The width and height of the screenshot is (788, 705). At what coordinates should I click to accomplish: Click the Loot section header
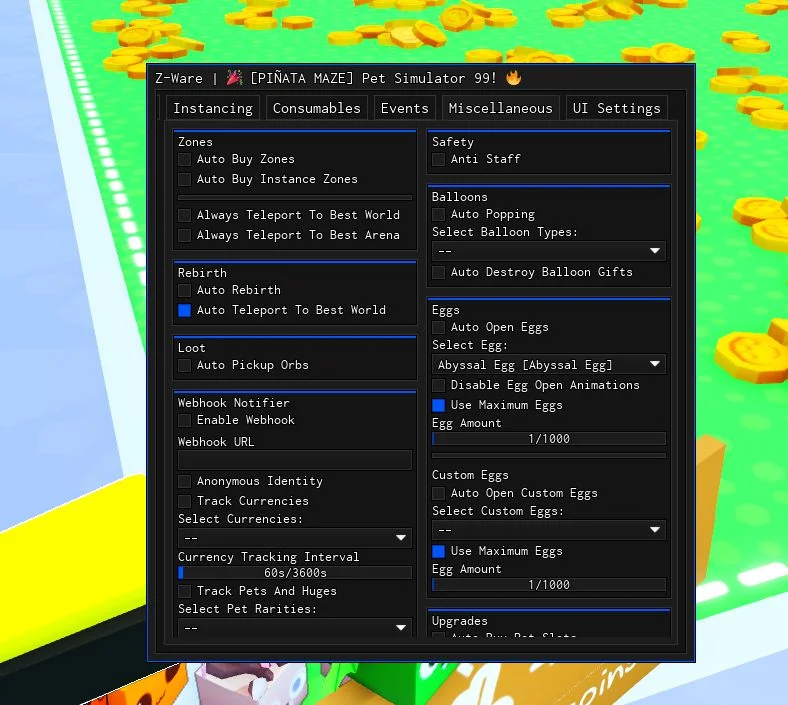click(191, 348)
